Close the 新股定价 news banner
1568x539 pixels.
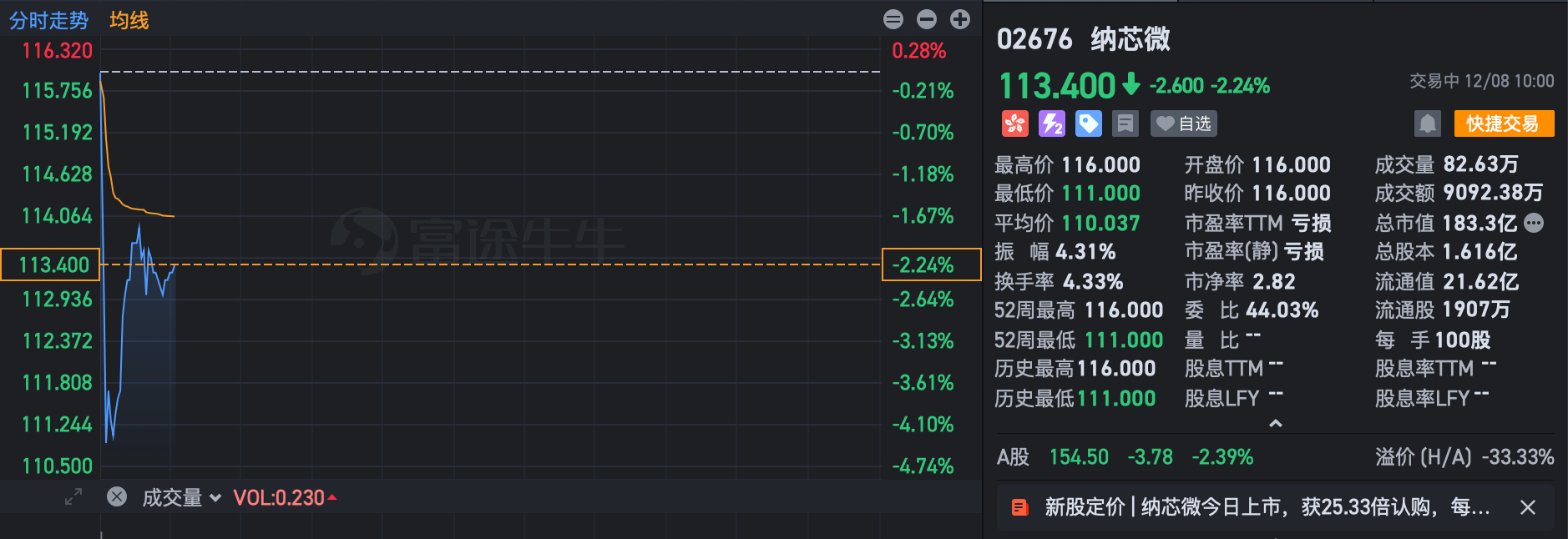click(1528, 506)
